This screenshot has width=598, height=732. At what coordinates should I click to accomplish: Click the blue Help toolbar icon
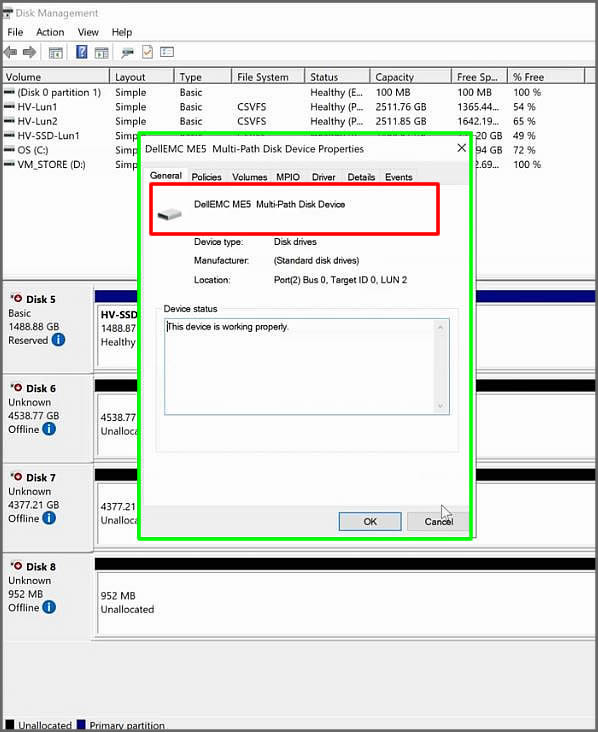[x=82, y=52]
